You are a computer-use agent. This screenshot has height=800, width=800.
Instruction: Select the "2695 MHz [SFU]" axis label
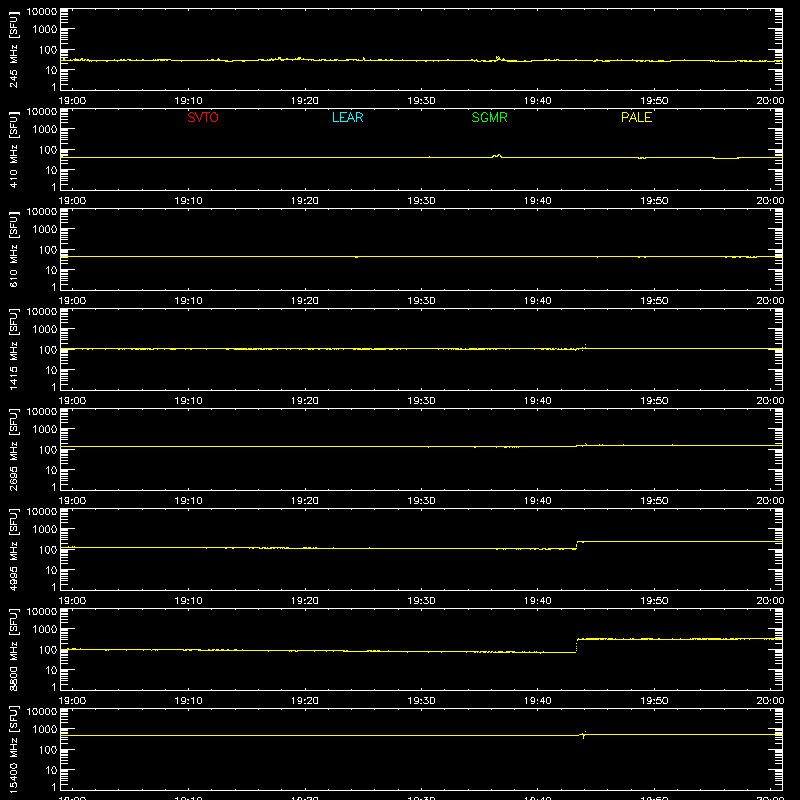pyautogui.click(x=14, y=449)
